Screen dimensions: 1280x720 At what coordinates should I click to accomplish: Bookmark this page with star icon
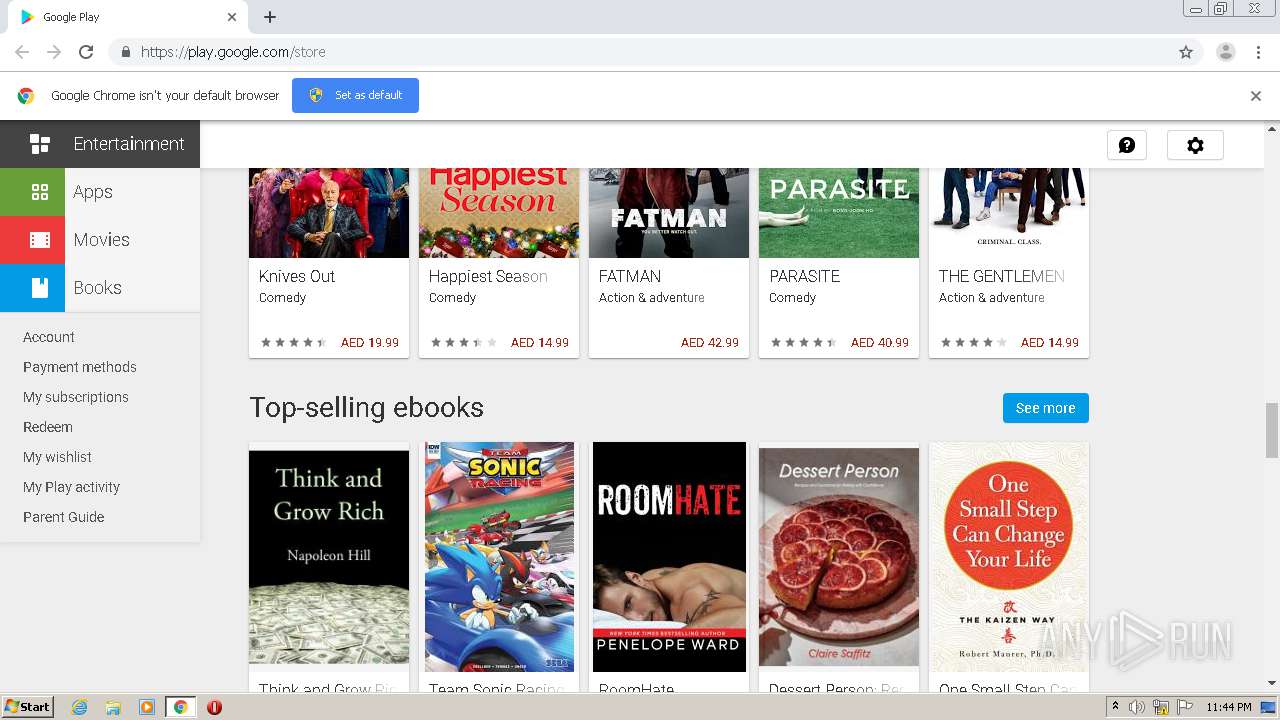click(x=1186, y=52)
